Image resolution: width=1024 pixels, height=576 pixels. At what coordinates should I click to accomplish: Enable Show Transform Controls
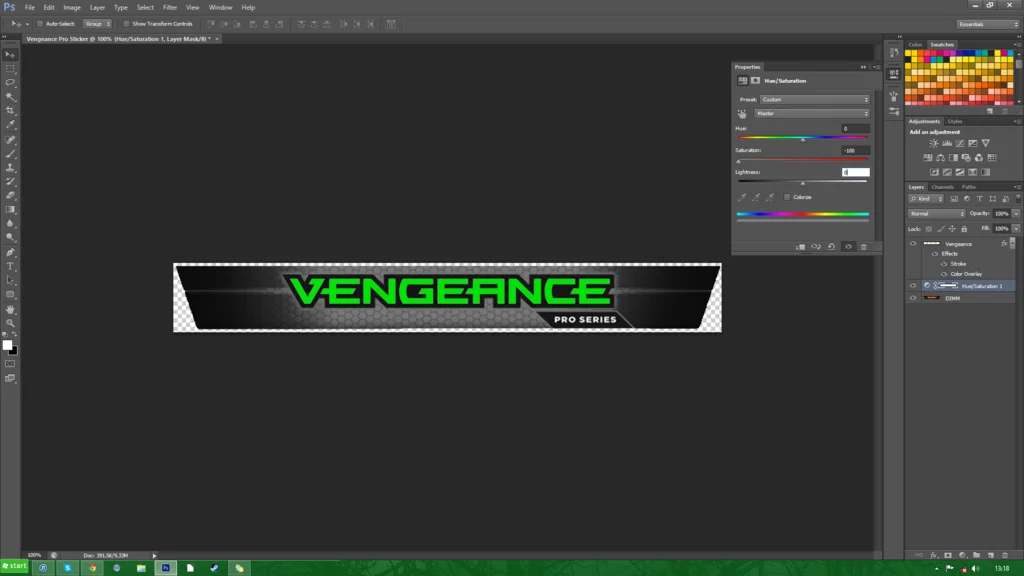click(x=126, y=24)
